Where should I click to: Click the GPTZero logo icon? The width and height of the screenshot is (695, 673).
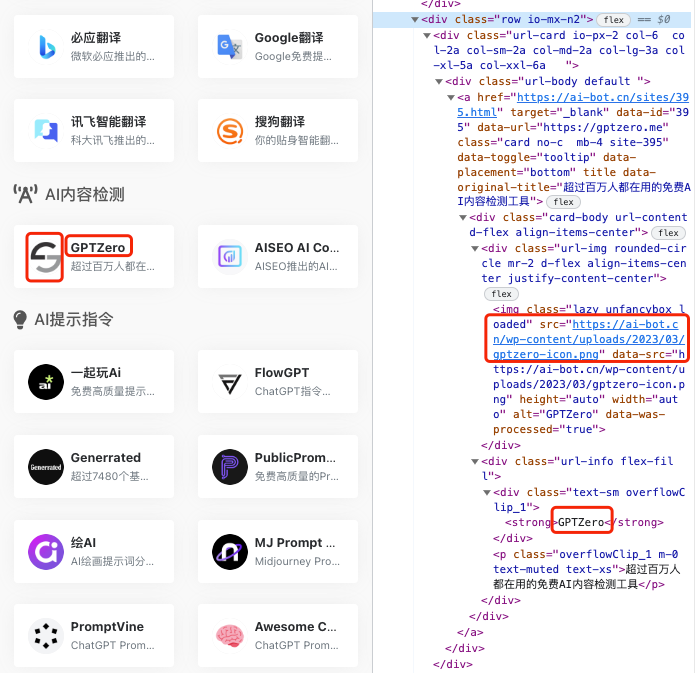point(45,256)
